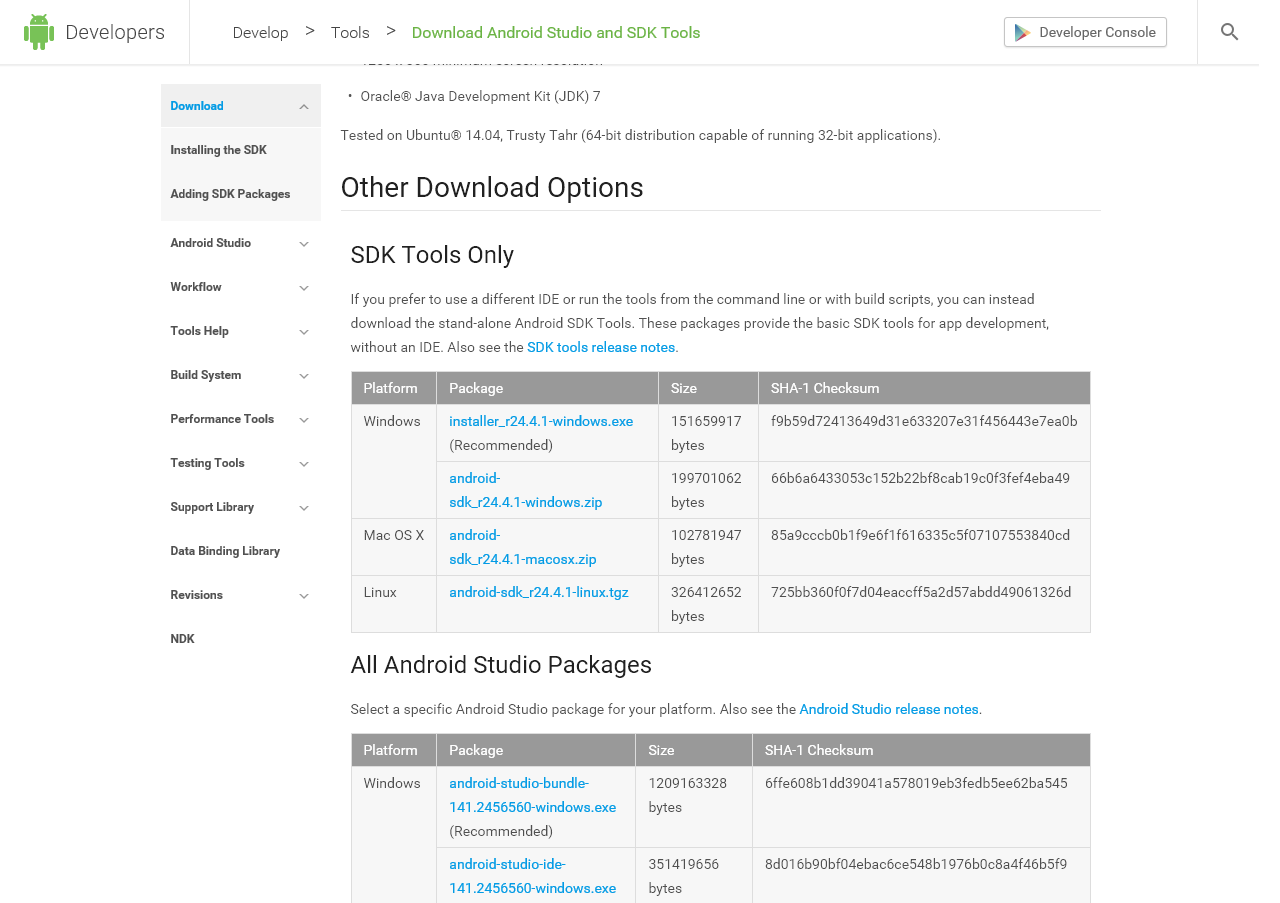1280x903 pixels.
Task: Expand the Tools Help section
Action: [x=304, y=331]
